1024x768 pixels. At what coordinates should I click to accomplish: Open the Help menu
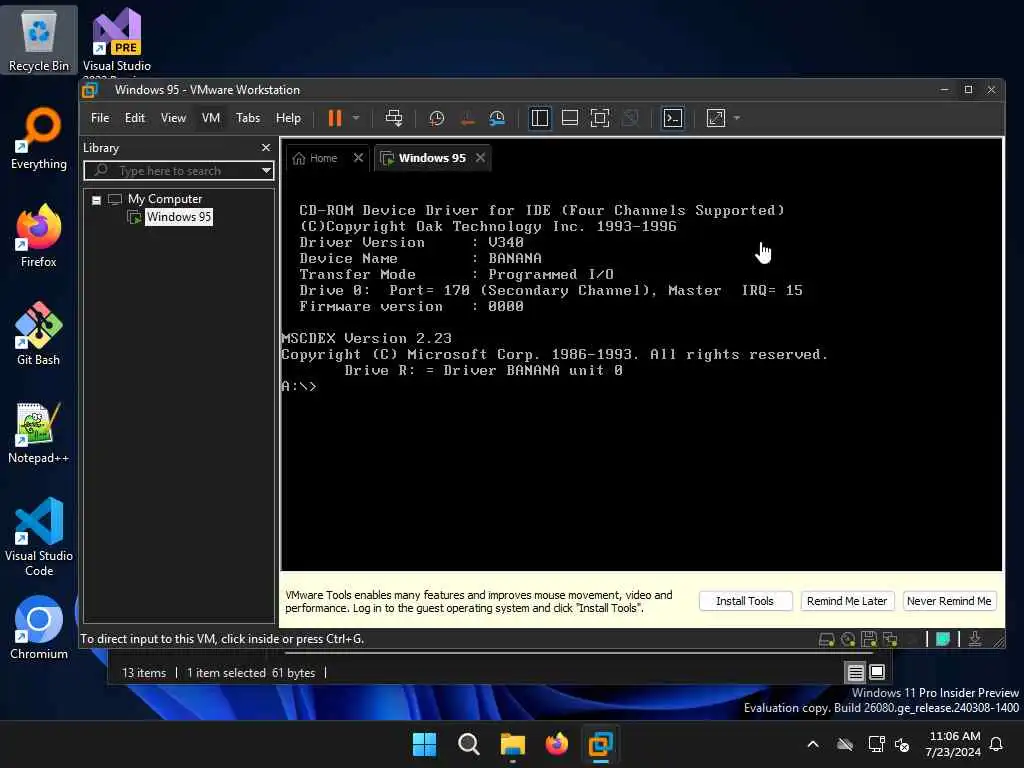point(288,118)
